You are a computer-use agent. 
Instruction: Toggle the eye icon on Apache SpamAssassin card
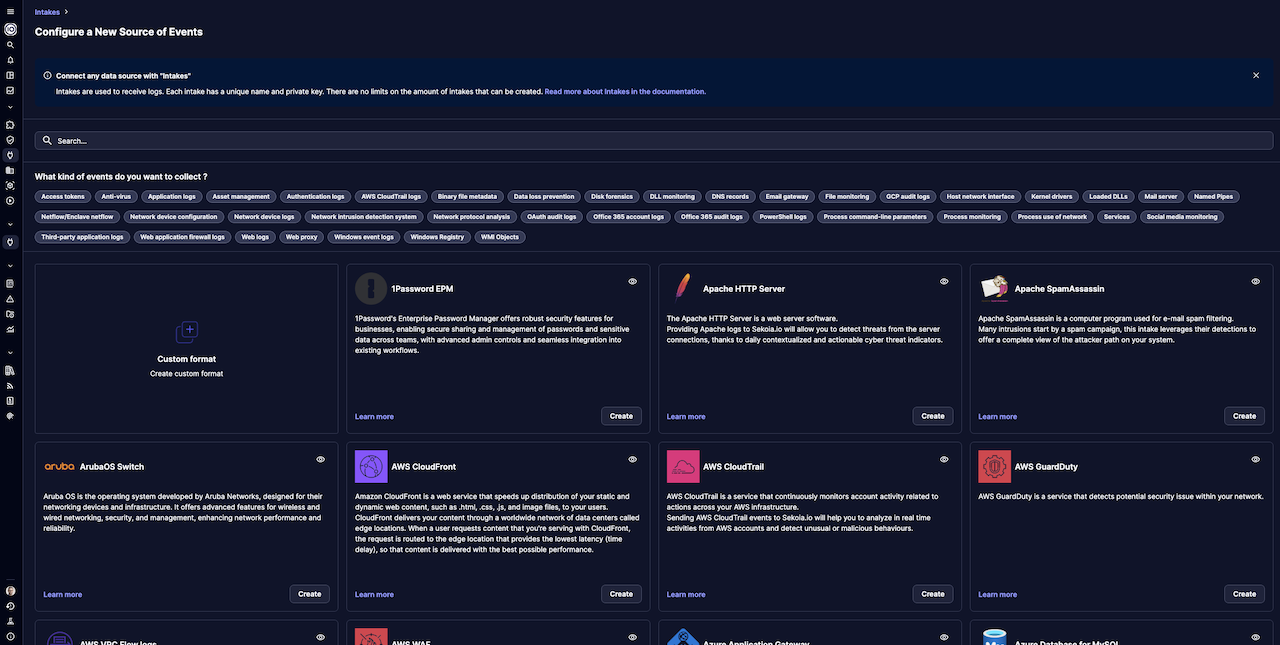pyautogui.click(x=1256, y=282)
